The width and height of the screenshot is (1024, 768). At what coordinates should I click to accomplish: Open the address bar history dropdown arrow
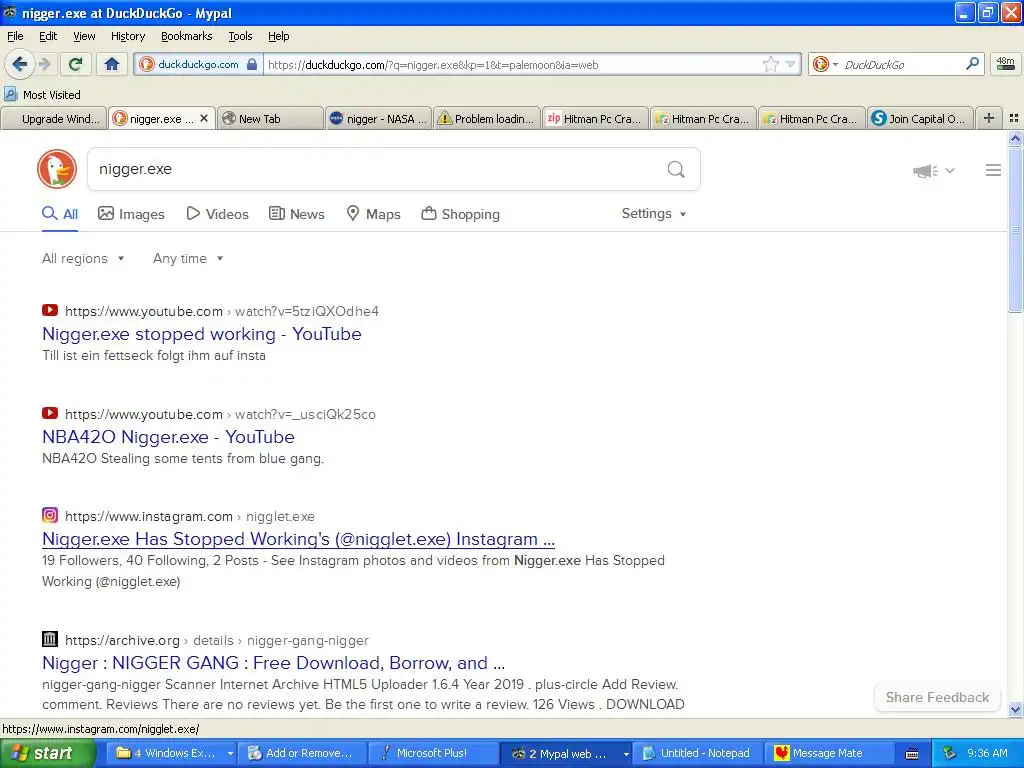(x=790, y=64)
